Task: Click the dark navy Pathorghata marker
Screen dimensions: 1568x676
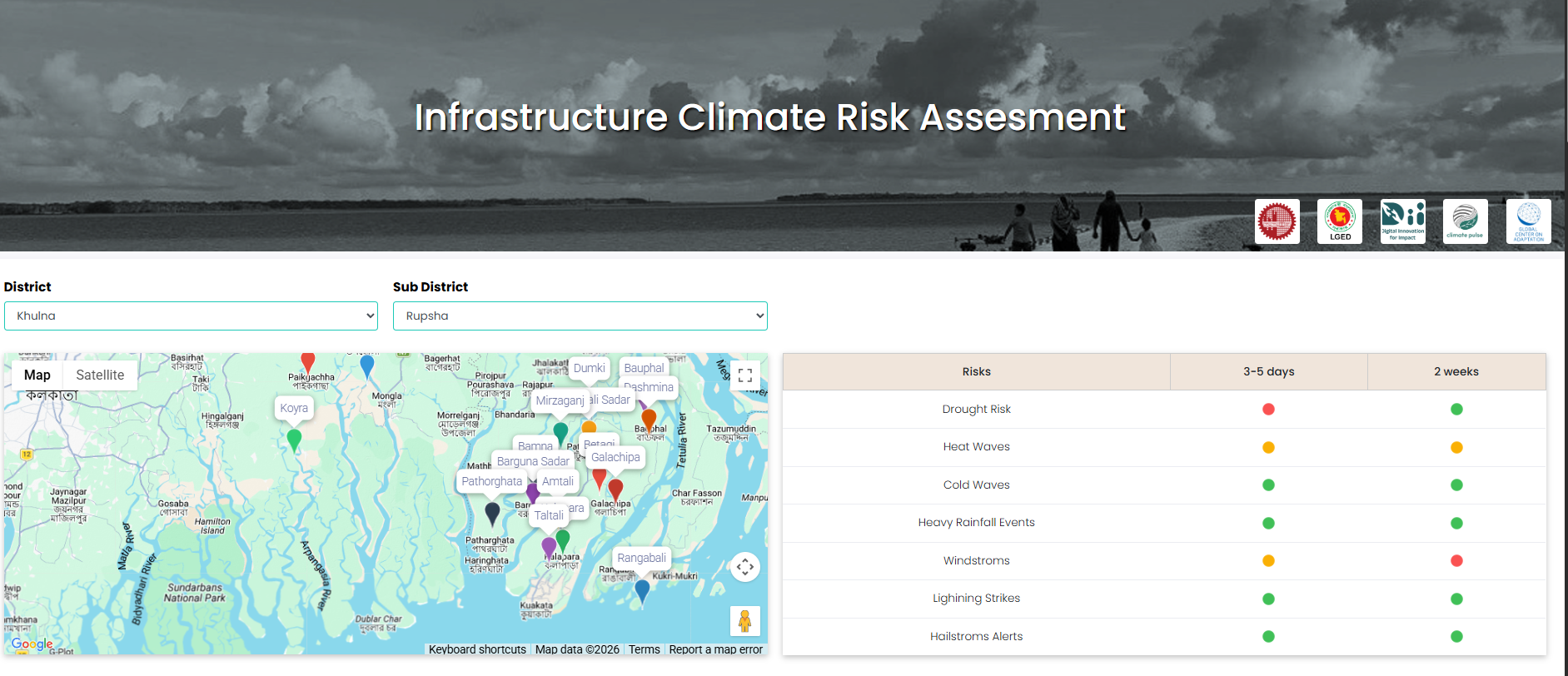Action: pyautogui.click(x=492, y=514)
